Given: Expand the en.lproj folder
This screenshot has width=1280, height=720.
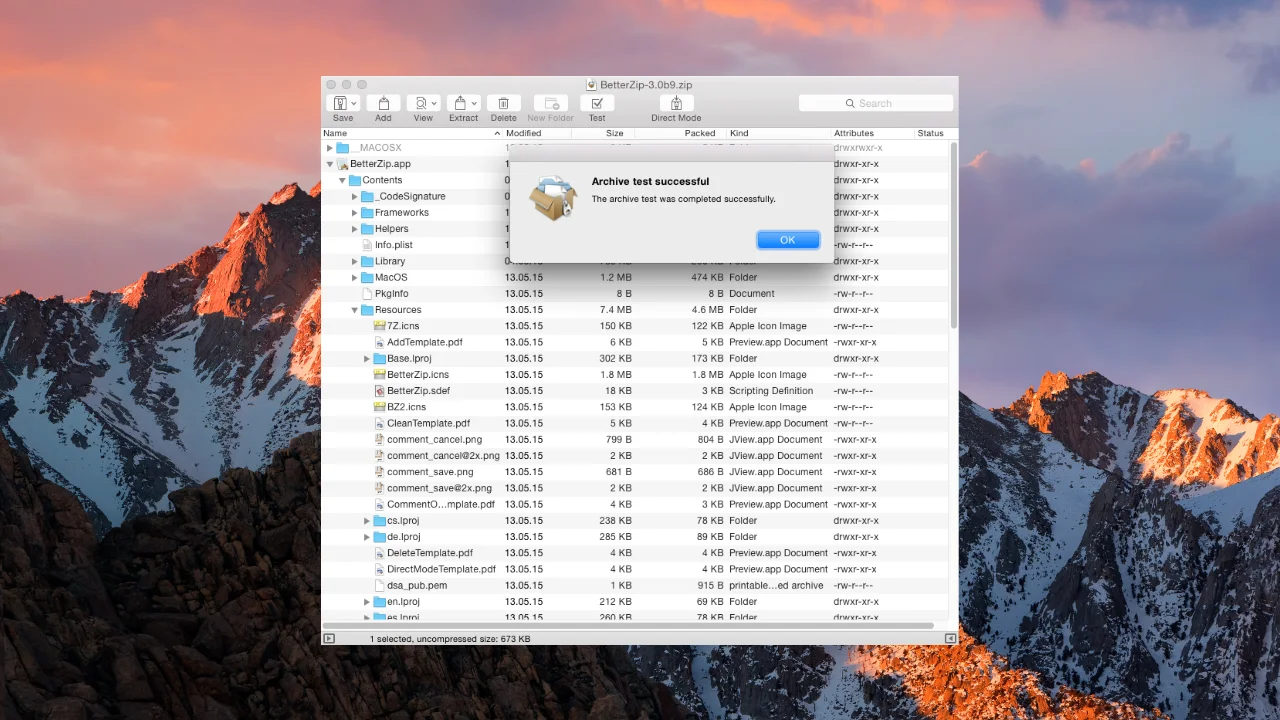Looking at the screenshot, I should point(366,602).
